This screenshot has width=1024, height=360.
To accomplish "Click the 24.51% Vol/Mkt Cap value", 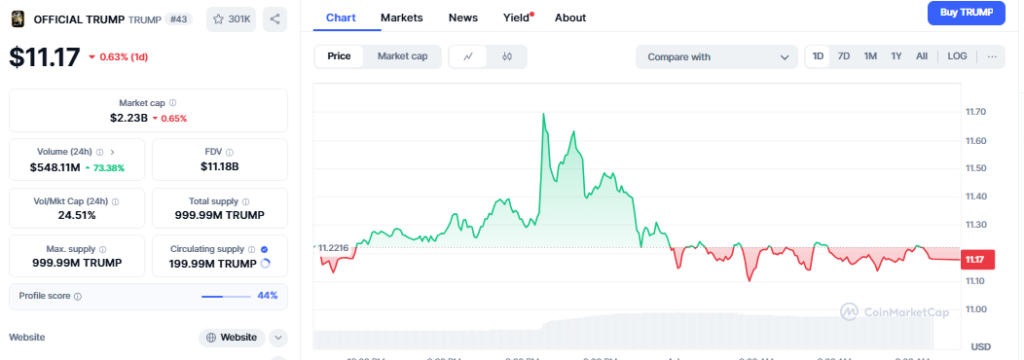I will (76, 215).
